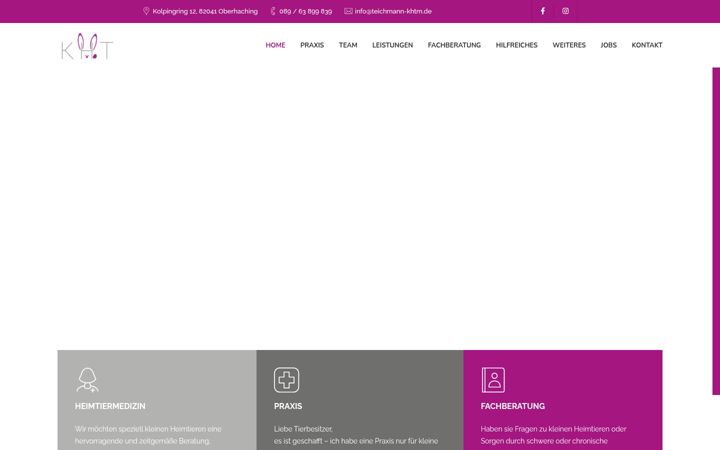This screenshot has height=450, width=720.
Task: Open the HEIMTIERMEDIZIN card heading
Action: click(x=110, y=406)
